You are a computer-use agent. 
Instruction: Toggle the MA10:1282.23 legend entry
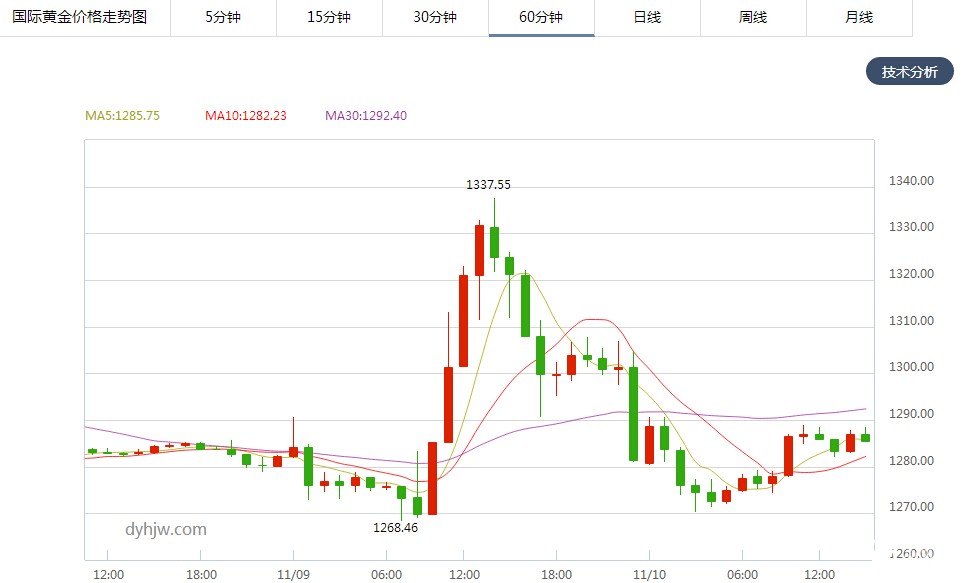pos(245,115)
